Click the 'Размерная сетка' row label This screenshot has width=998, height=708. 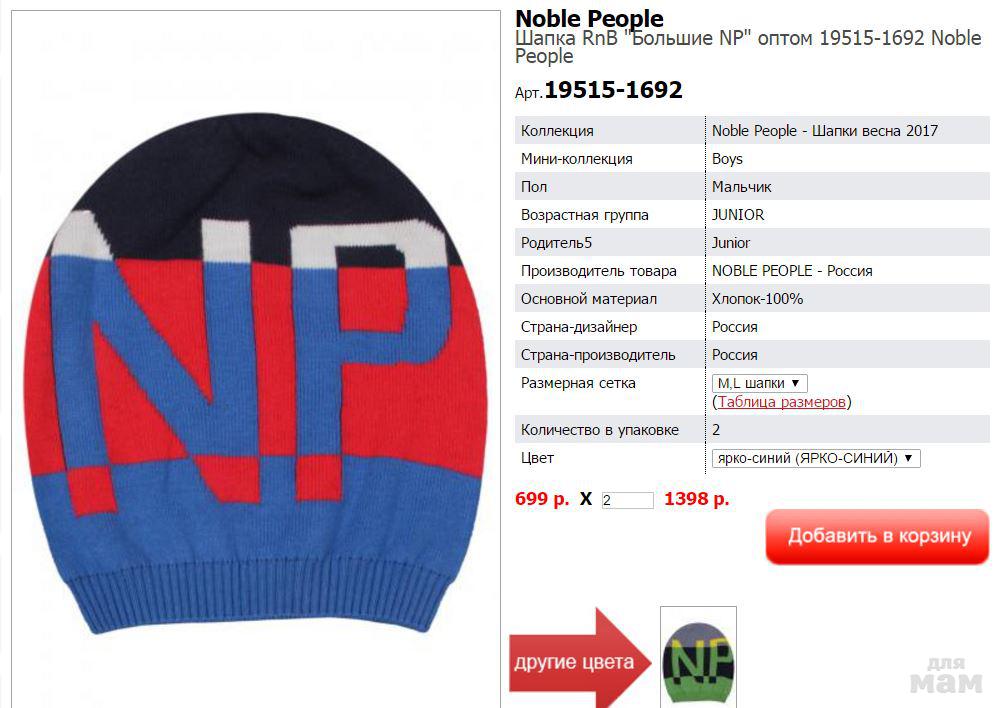578,383
